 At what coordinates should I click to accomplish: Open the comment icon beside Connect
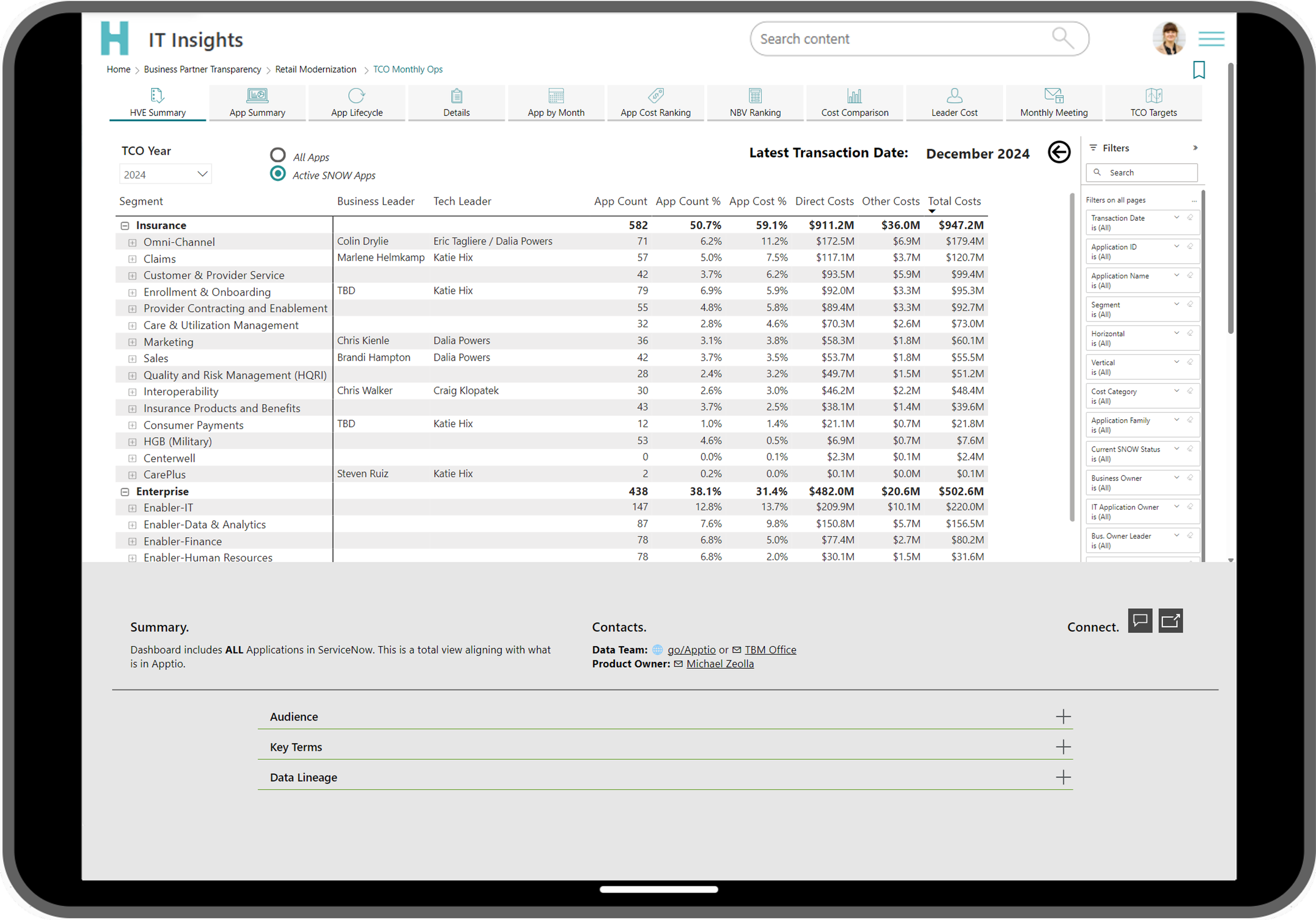click(1140, 620)
